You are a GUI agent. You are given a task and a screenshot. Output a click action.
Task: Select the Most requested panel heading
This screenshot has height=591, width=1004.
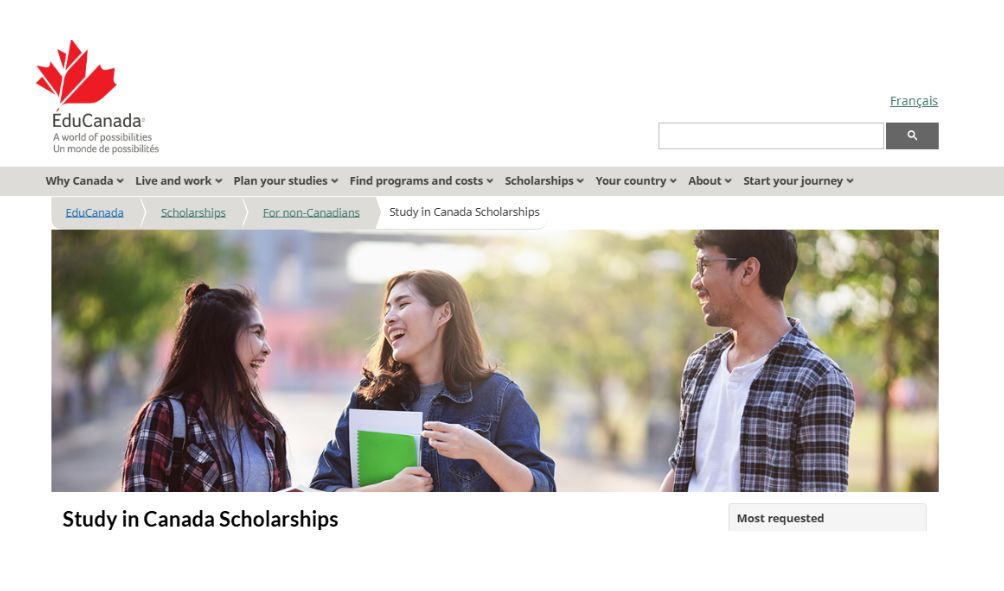point(780,518)
